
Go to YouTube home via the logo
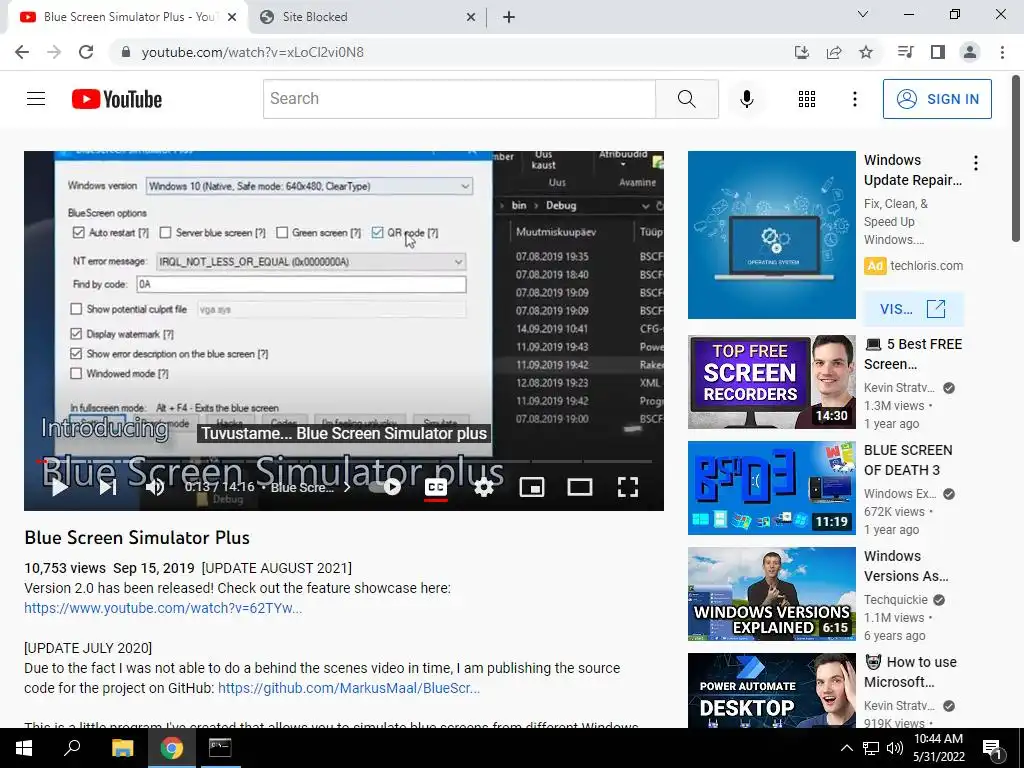coord(117,99)
